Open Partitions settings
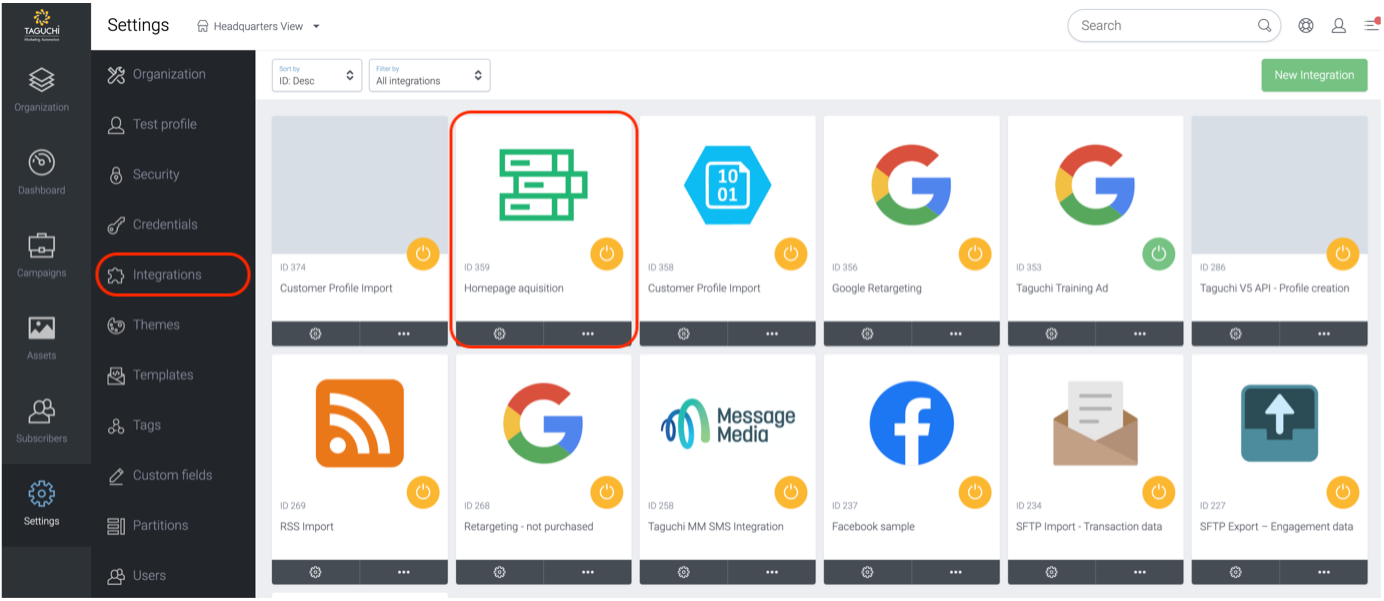Viewport: 1384px width, 601px height. tap(147, 525)
